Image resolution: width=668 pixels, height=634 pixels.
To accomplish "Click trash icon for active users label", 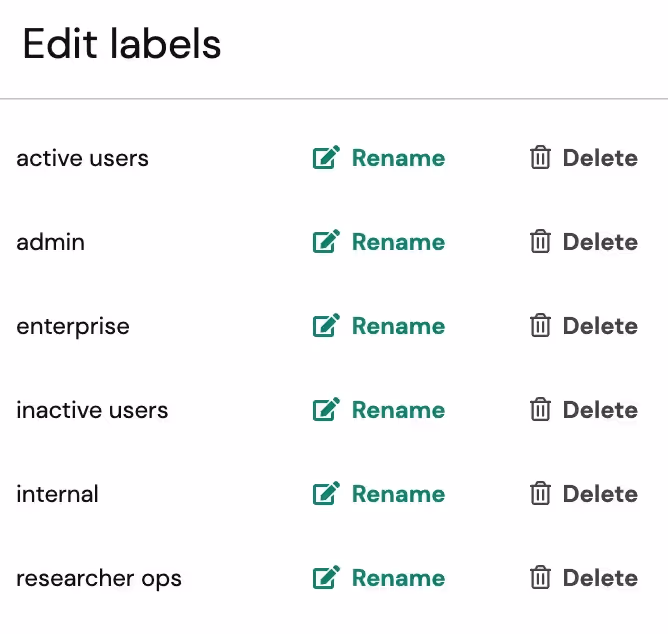I will click(540, 157).
